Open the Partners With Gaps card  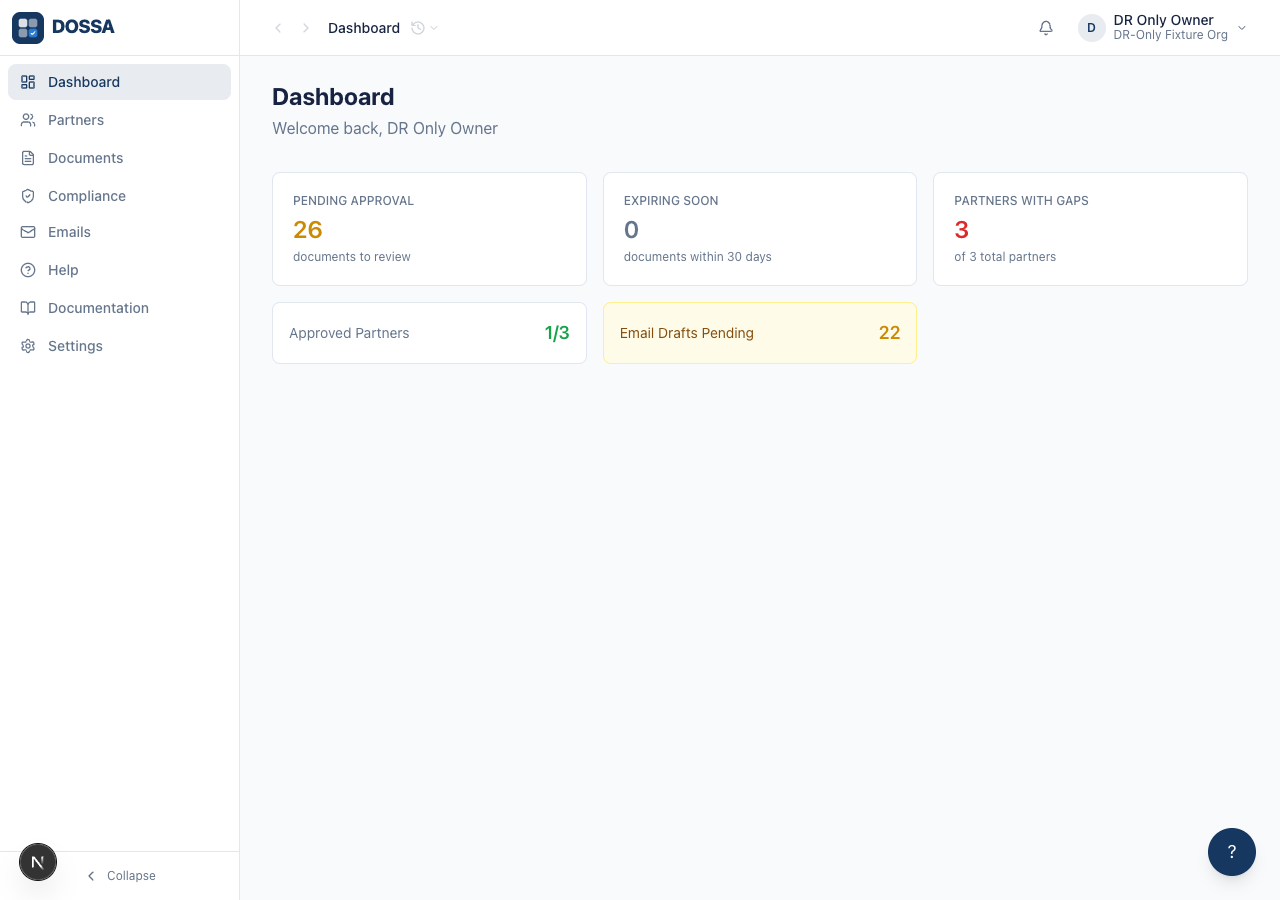tap(1090, 229)
